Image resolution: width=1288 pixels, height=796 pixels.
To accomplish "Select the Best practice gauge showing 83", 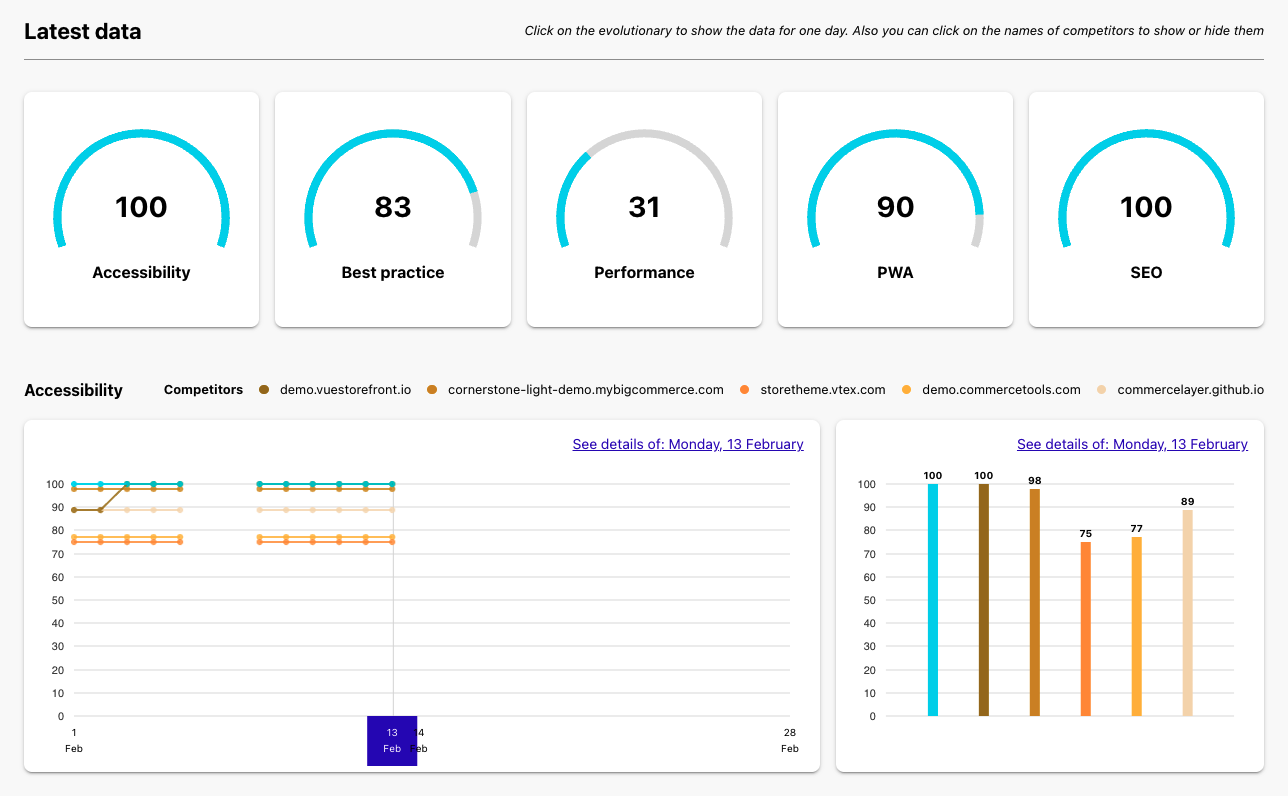I will coord(393,209).
